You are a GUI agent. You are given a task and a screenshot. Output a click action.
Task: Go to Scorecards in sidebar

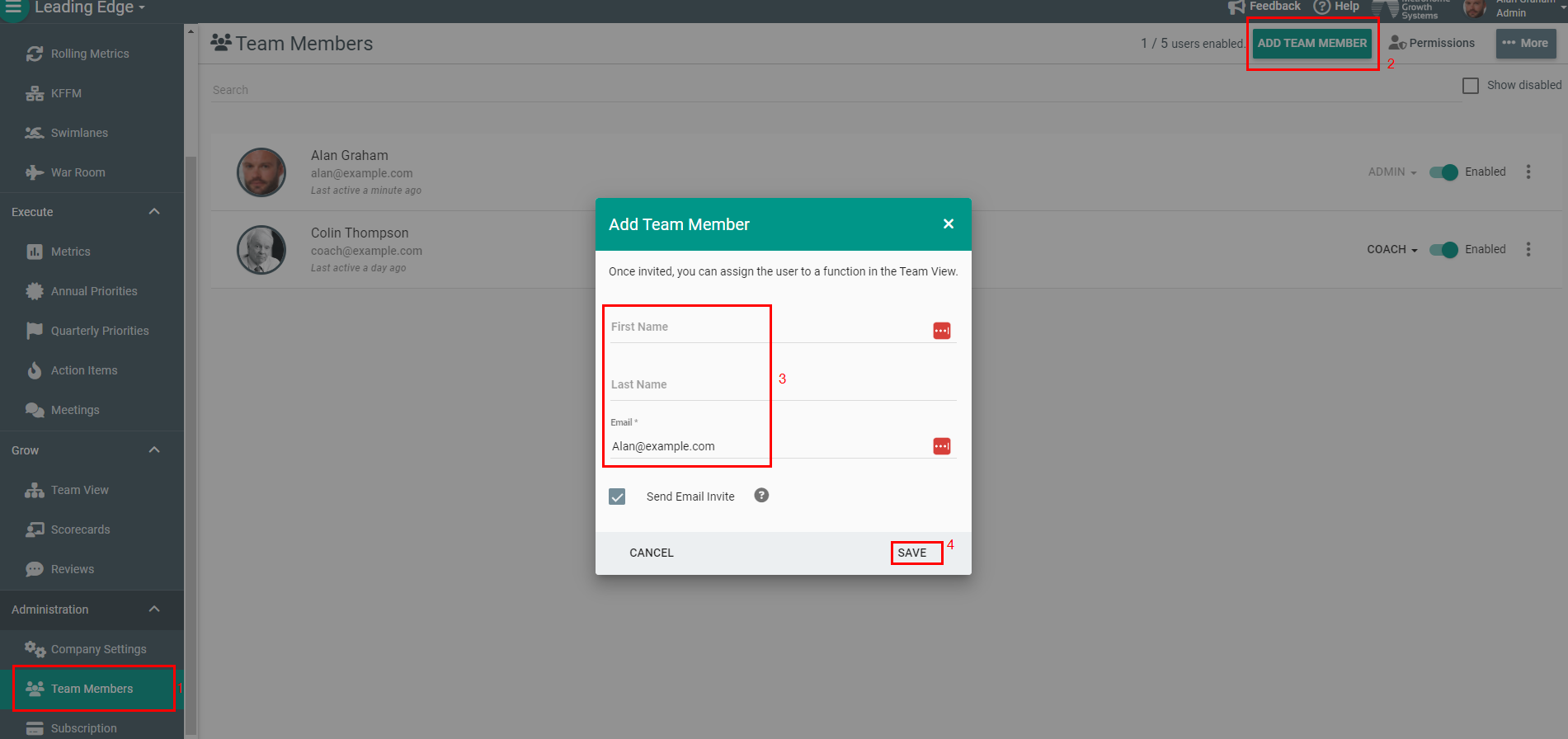pos(80,530)
